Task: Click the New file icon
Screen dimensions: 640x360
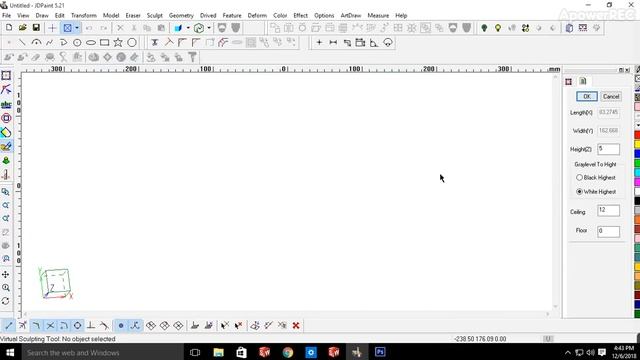Action: 9,28
